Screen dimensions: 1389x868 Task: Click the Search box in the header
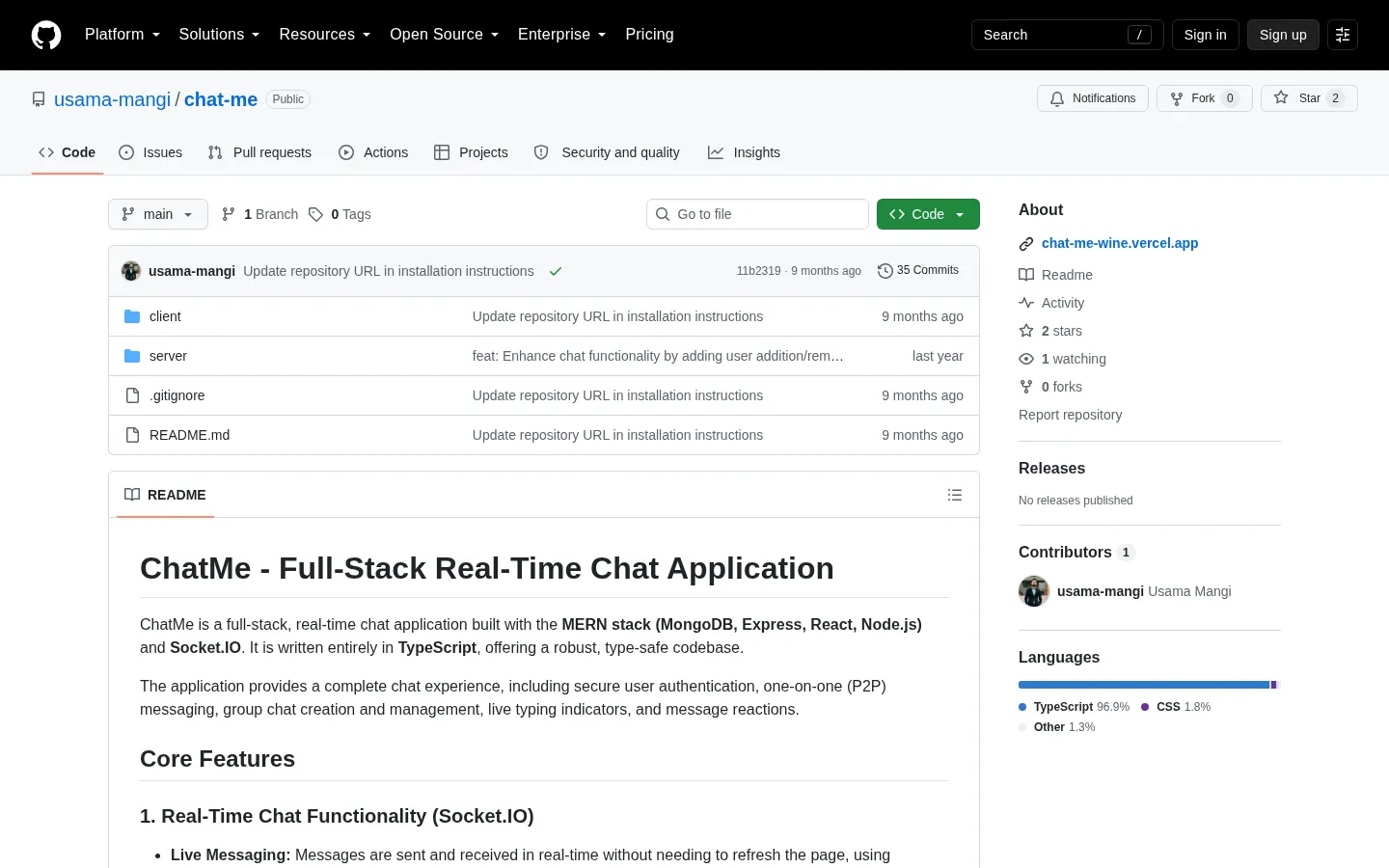coord(1068,35)
